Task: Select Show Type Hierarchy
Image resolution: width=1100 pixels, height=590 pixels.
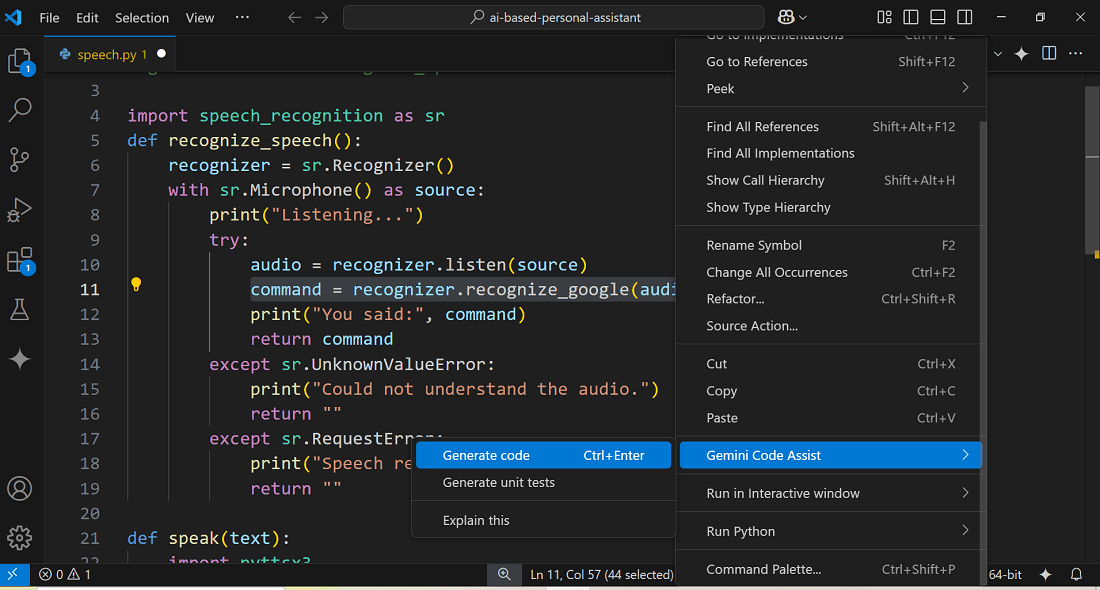Action: click(831, 207)
